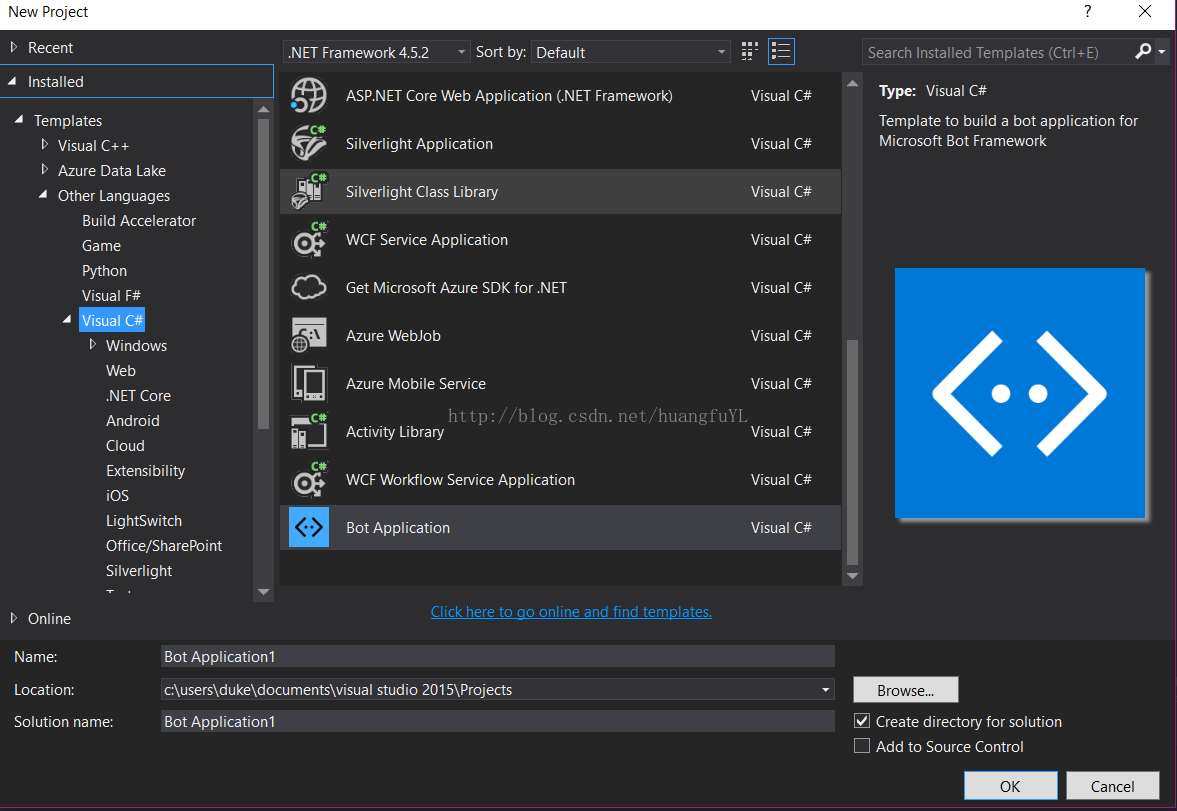
Task: Select the Cloud category
Action: pyautogui.click(x=125, y=445)
